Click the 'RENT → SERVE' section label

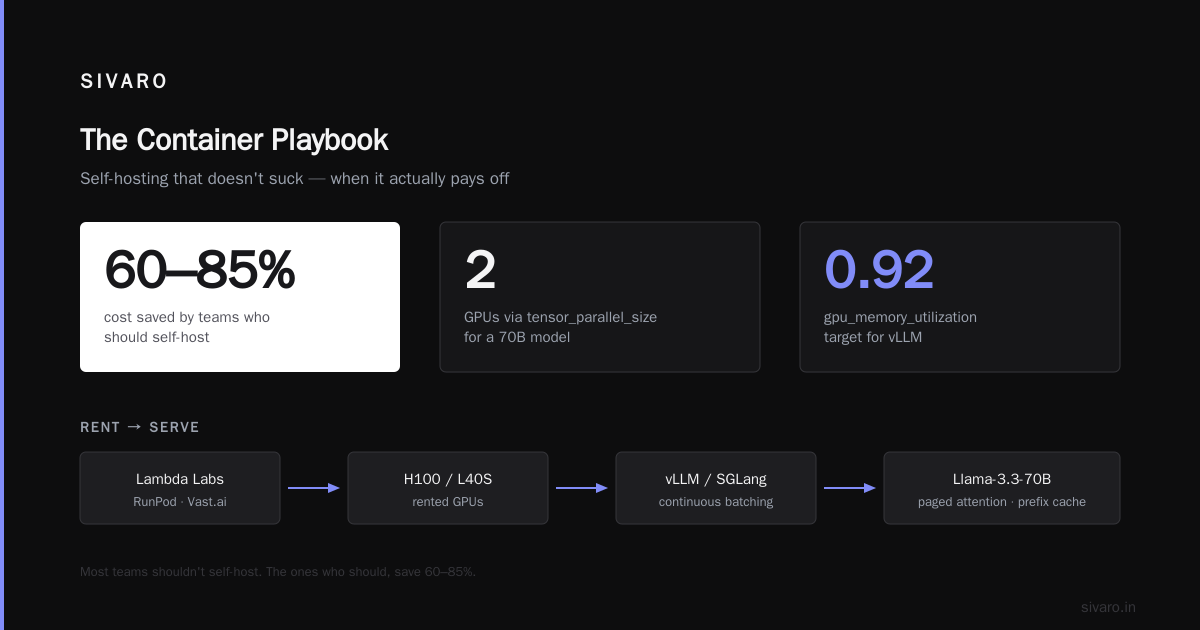[x=140, y=427]
